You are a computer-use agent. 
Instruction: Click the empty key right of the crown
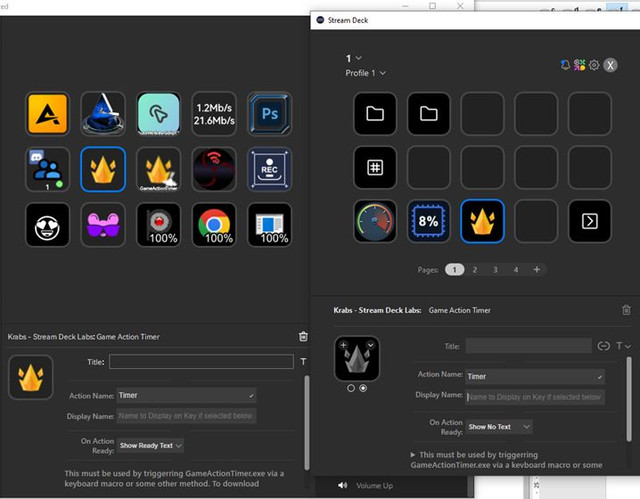point(536,221)
